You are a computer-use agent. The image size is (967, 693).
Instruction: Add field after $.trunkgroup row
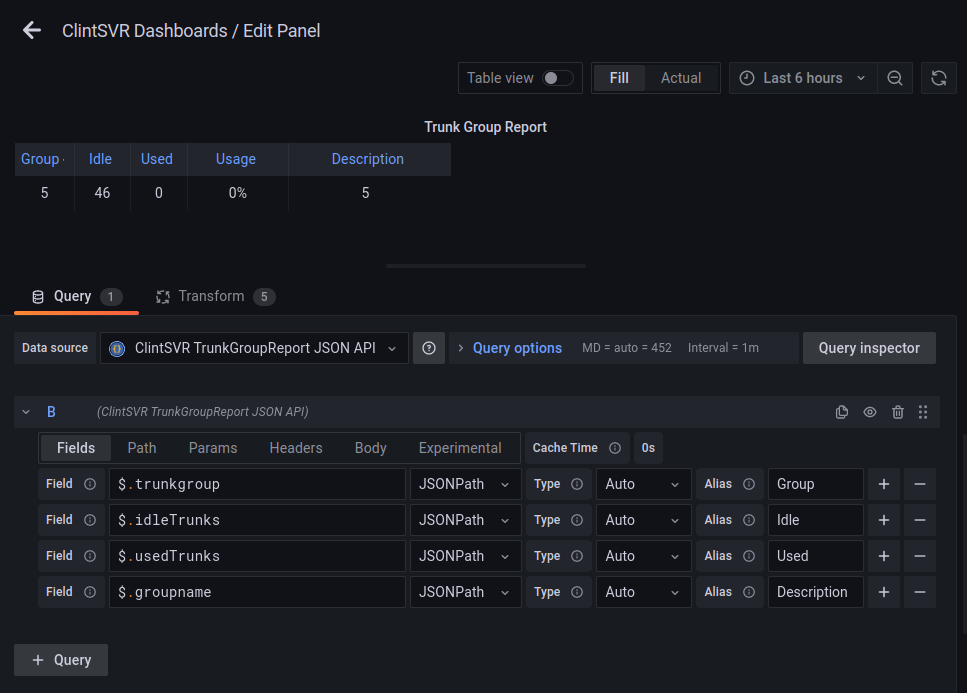pos(884,484)
